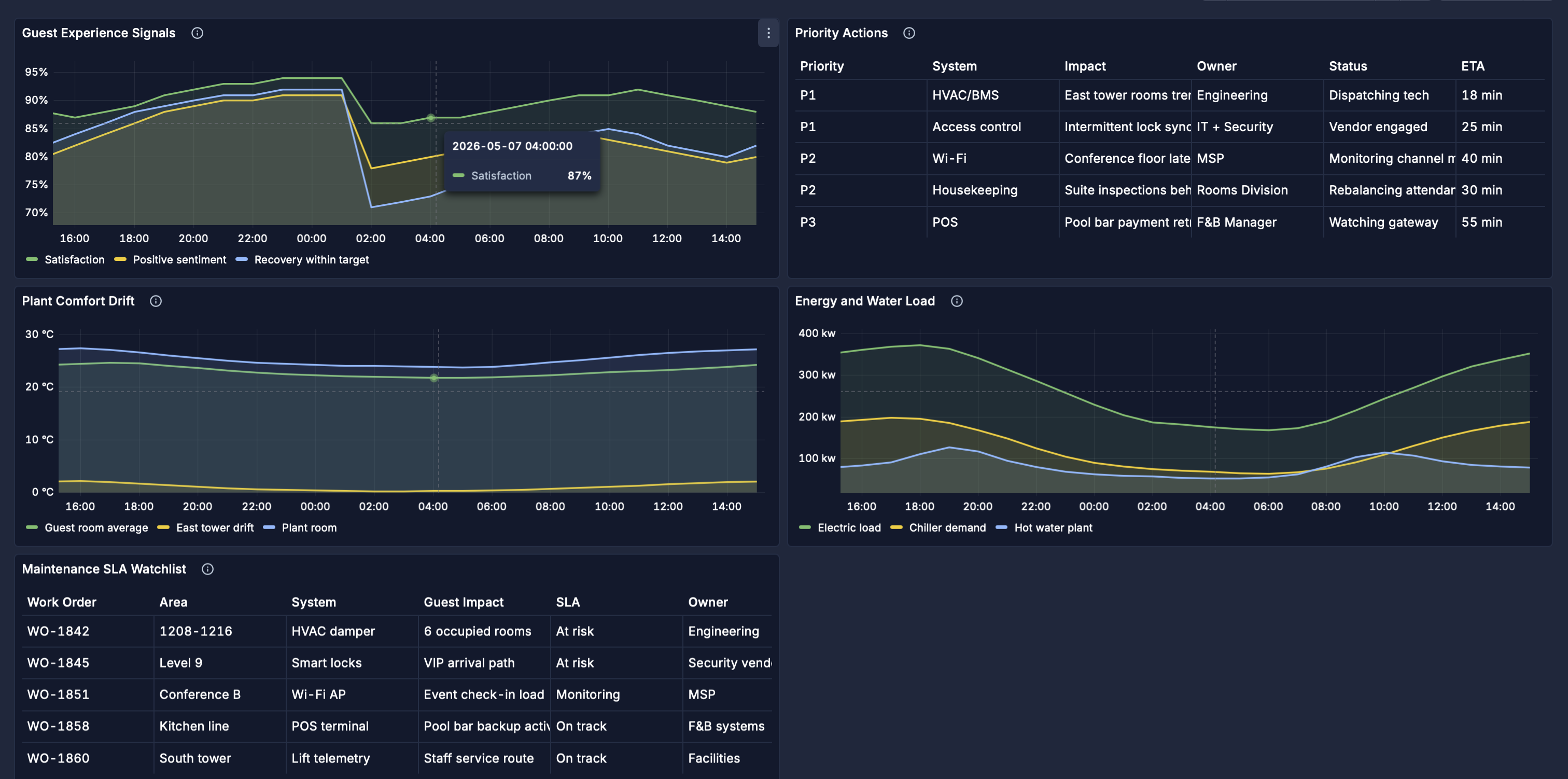
Task: Toggle Hot water plant legend entry
Action: tap(1044, 527)
